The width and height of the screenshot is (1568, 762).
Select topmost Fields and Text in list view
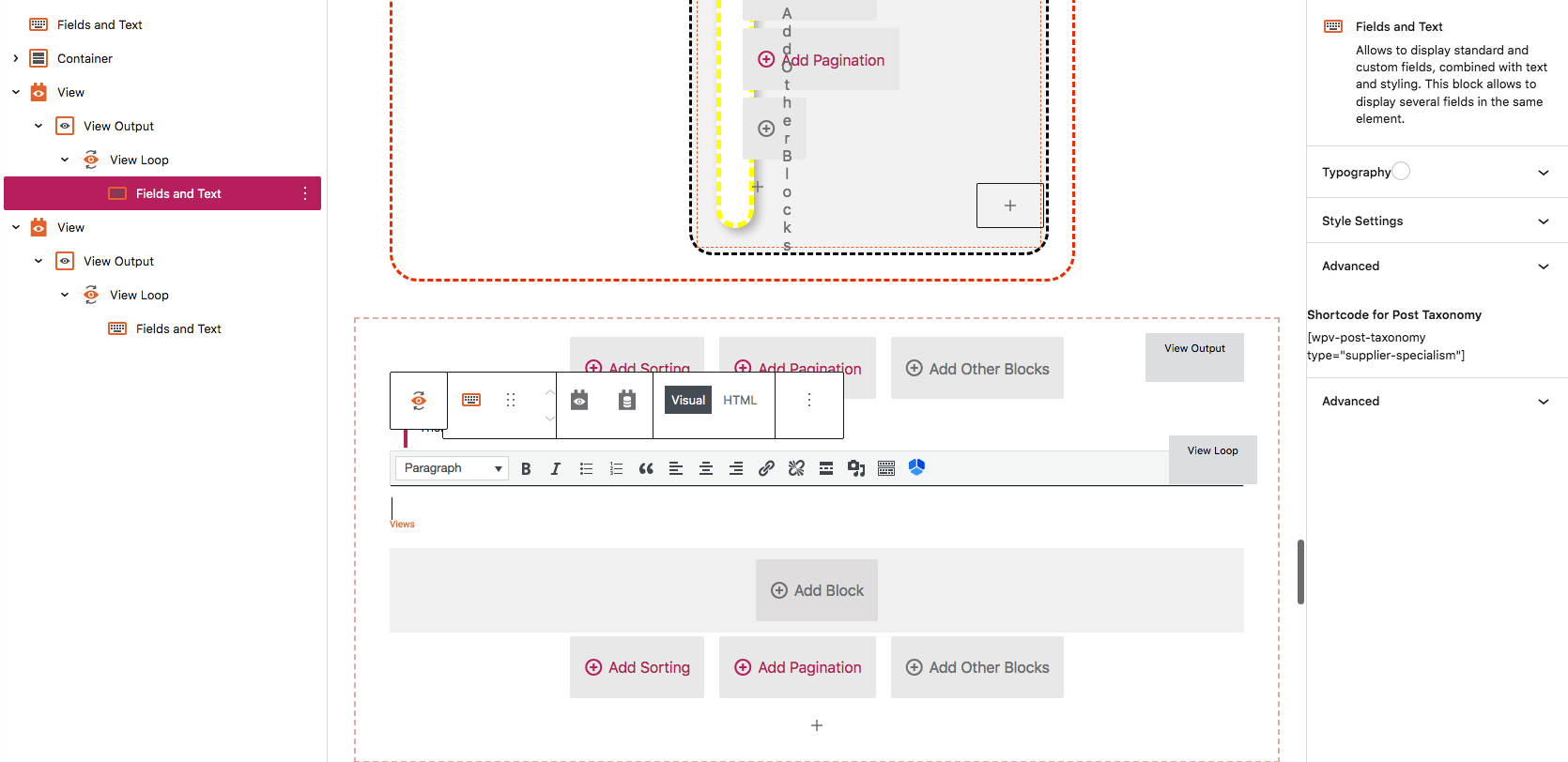click(x=162, y=24)
